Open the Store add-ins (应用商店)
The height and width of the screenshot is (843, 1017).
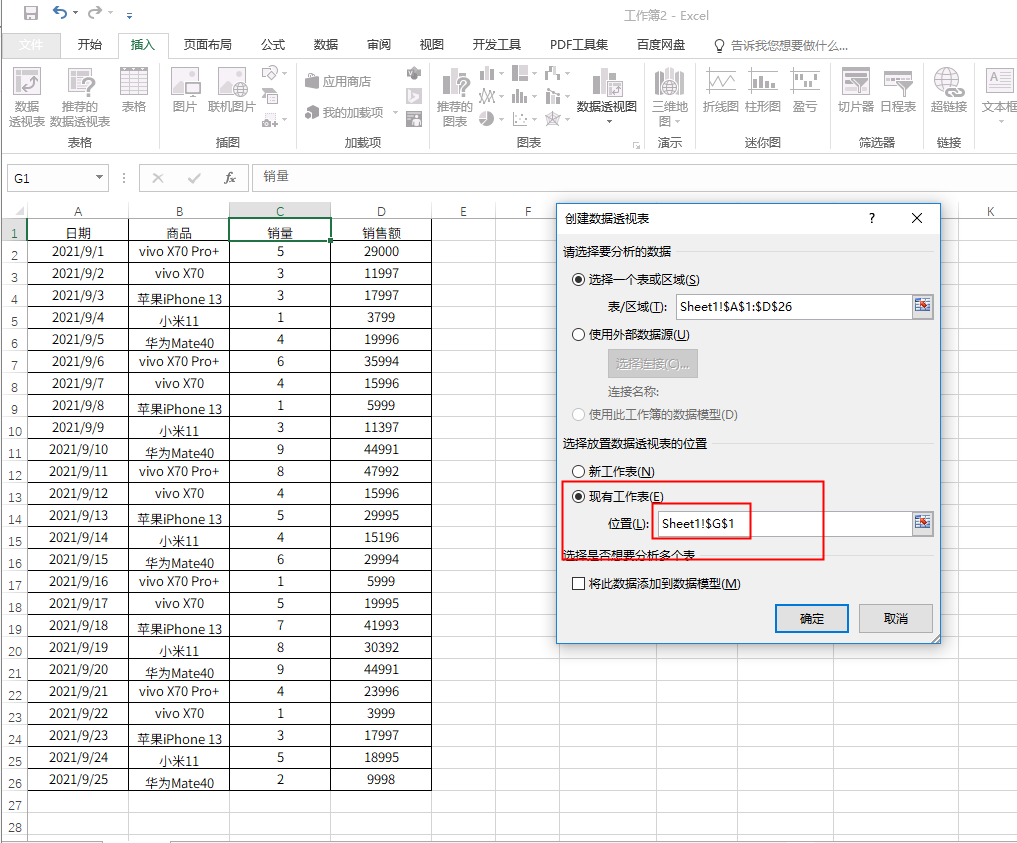pos(339,82)
